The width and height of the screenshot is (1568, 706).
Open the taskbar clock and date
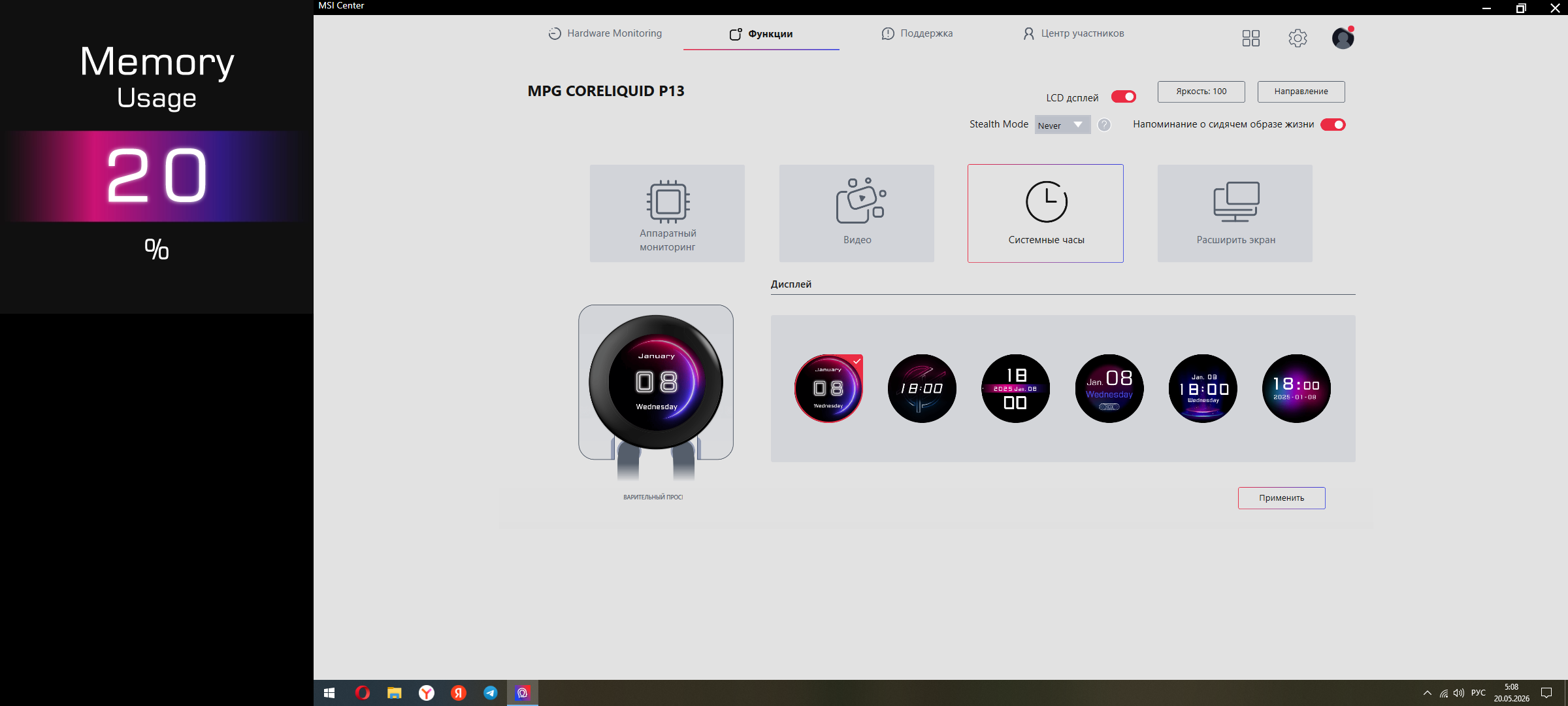click(1512, 693)
